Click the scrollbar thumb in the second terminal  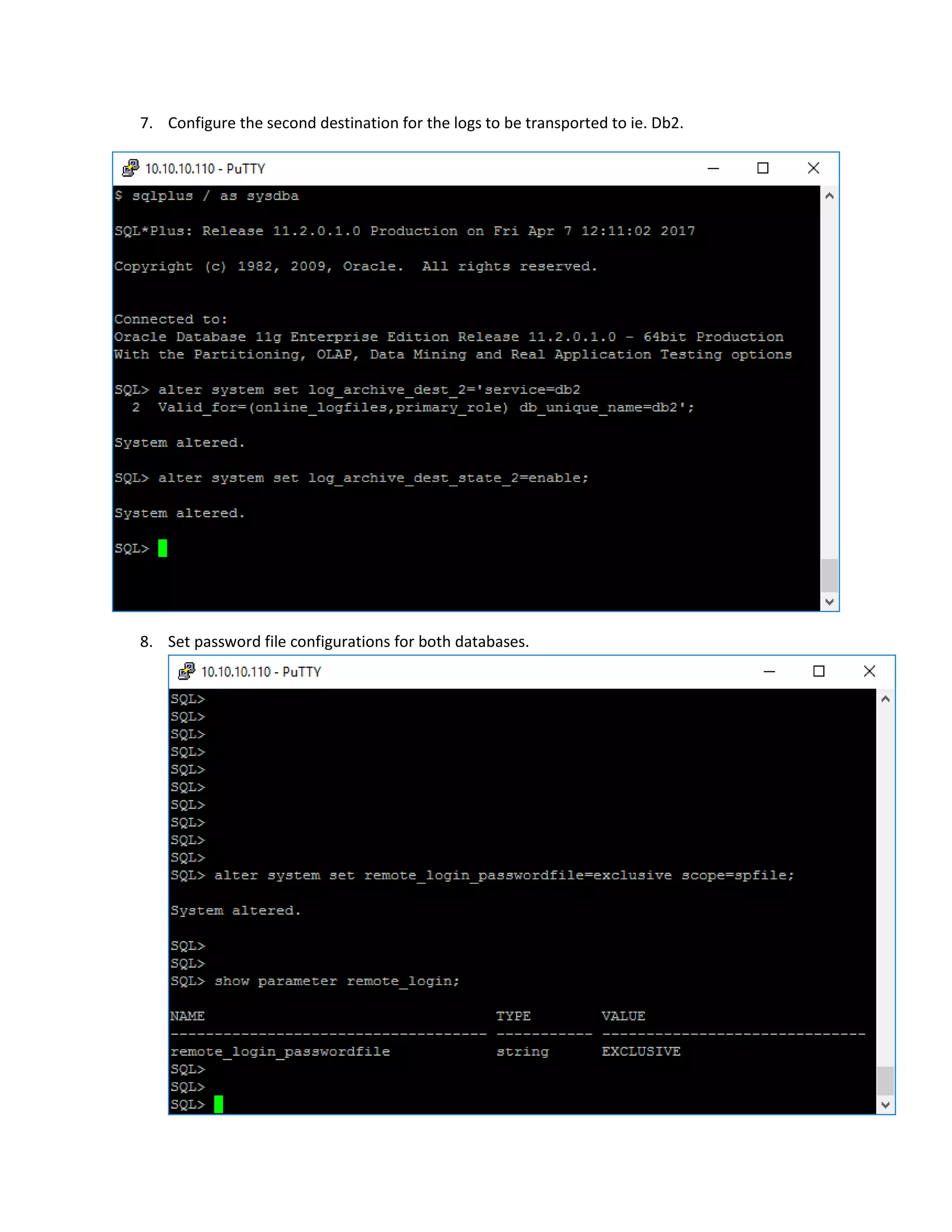[885, 1080]
